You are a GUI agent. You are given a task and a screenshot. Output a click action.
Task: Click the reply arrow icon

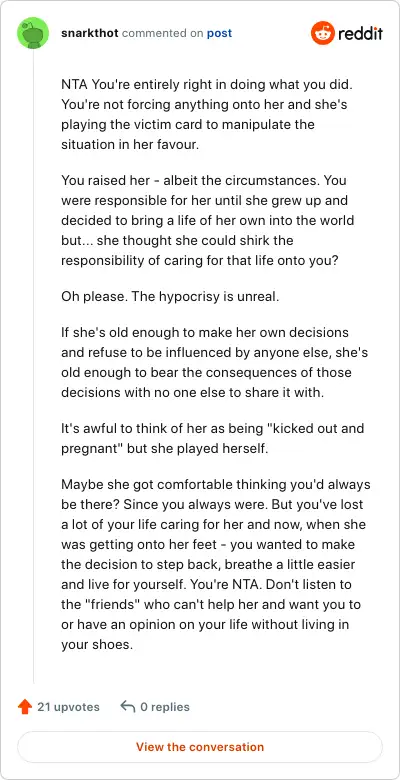coord(128,707)
